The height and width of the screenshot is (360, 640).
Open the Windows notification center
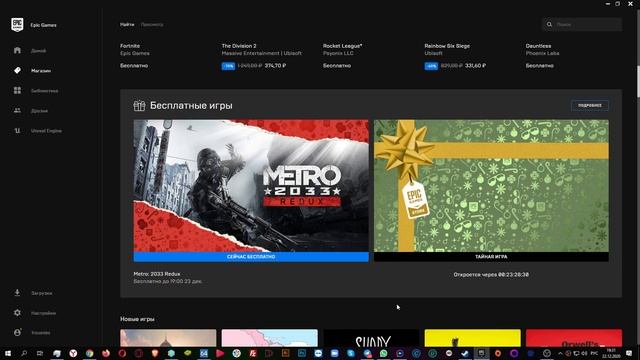coord(629,353)
